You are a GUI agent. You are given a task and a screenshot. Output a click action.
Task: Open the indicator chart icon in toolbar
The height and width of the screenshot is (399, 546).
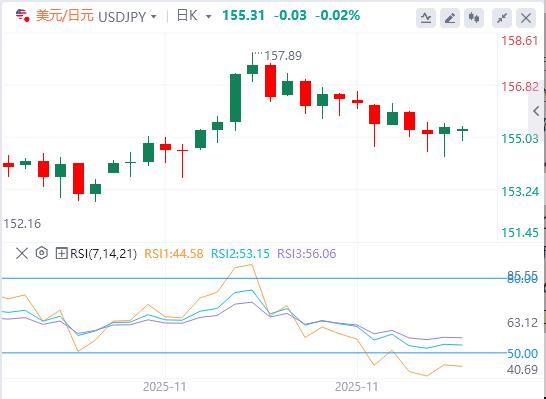point(426,17)
